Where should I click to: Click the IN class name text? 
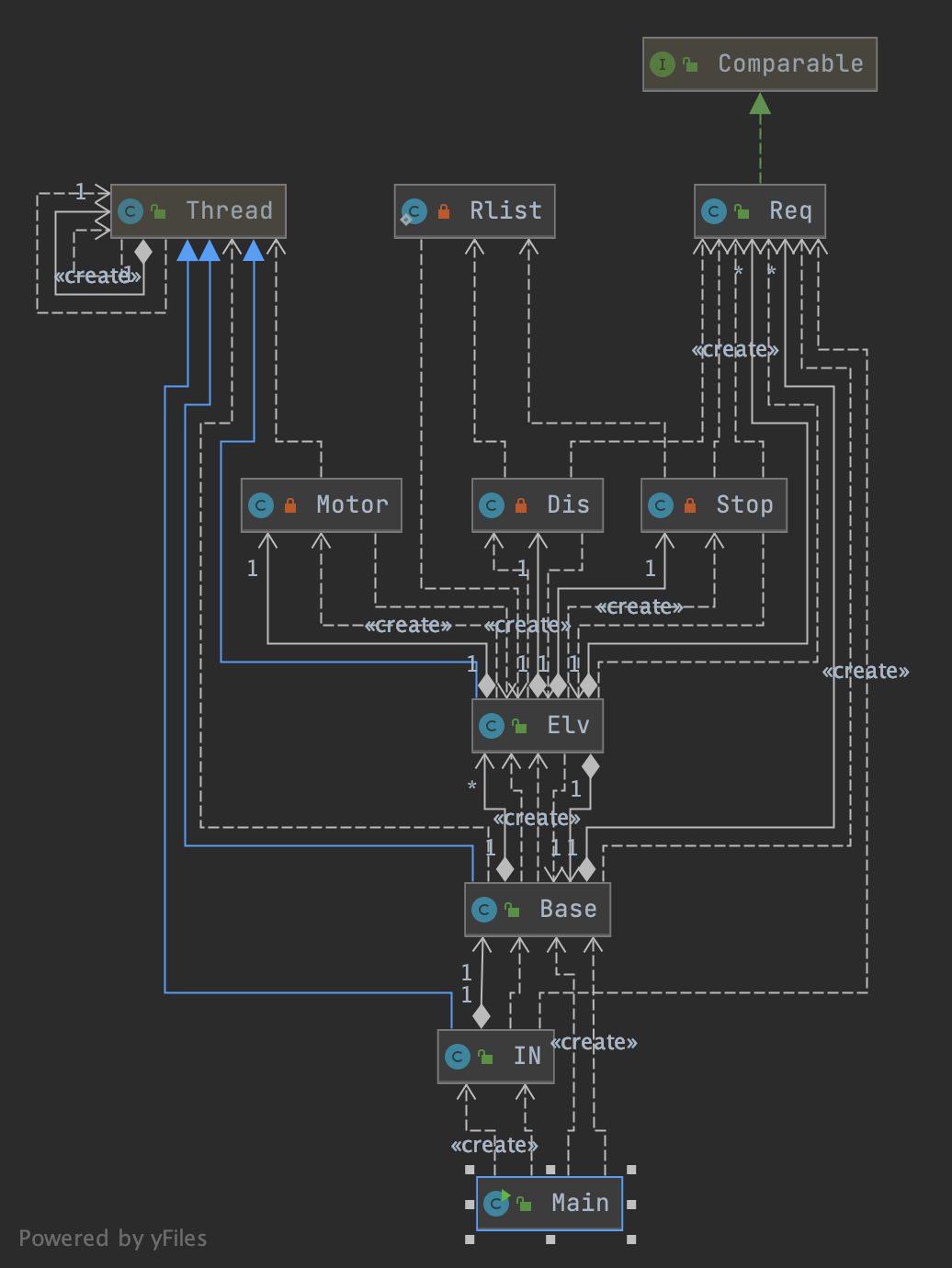coord(527,1056)
